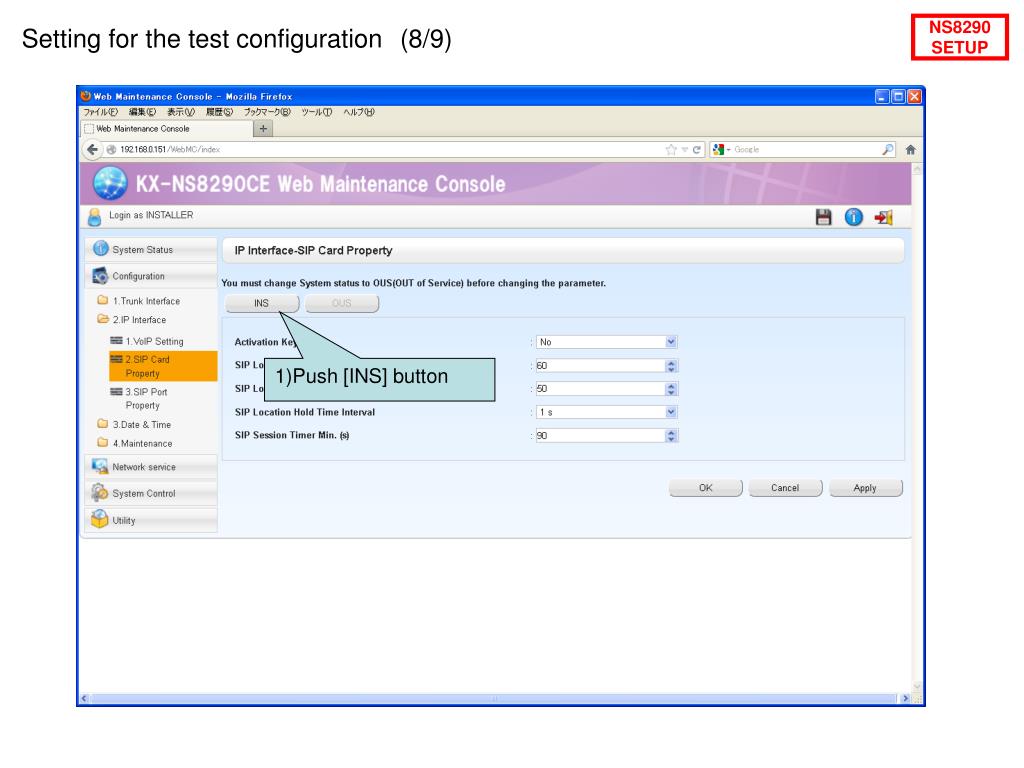This screenshot has width=1024, height=768.
Task: Click the Cancel button
Action: click(x=785, y=488)
